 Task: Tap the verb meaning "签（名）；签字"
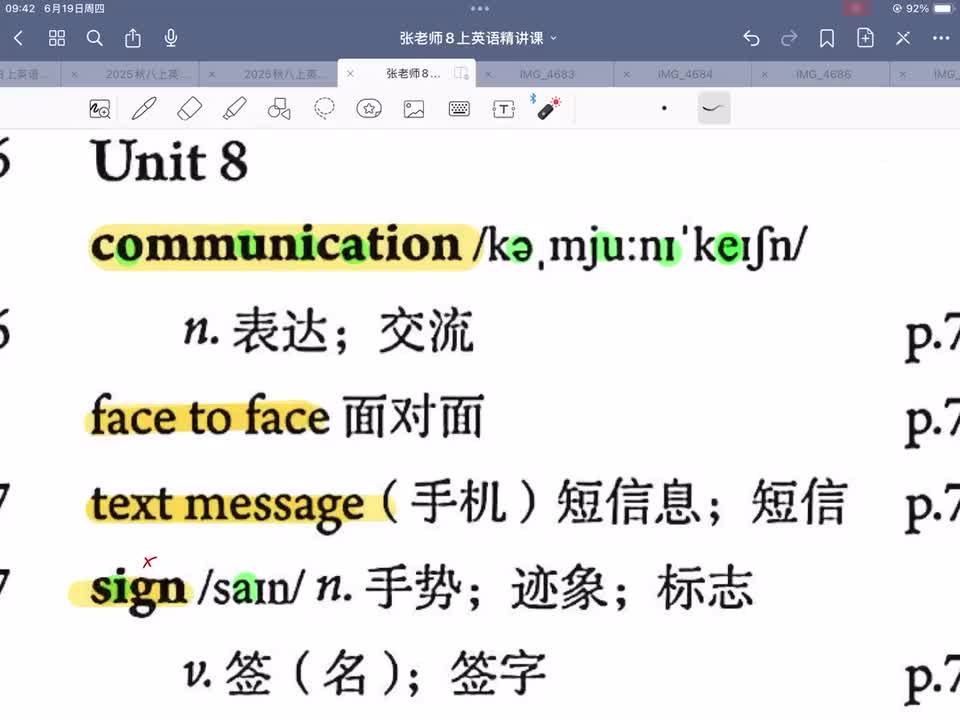point(386,673)
